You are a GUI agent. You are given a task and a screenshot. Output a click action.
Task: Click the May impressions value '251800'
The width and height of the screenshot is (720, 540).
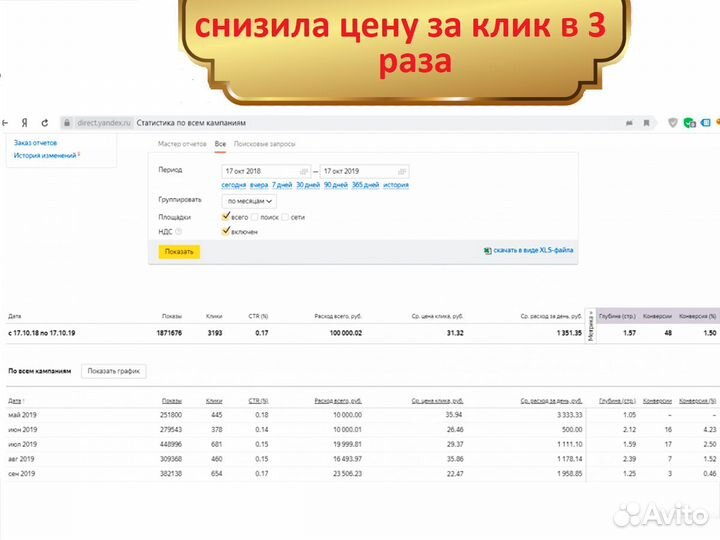[x=171, y=415]
